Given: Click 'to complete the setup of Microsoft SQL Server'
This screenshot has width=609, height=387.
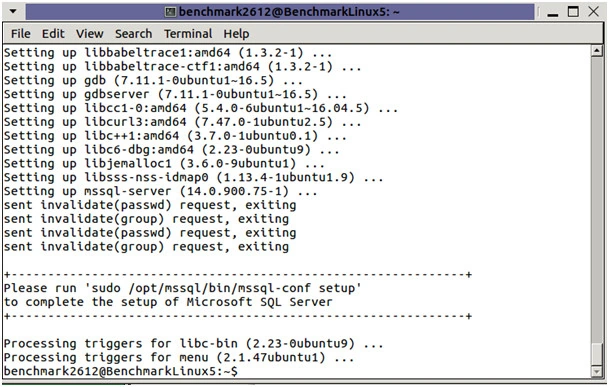Looking at the screenshot, I should click(x=168, y=302).
